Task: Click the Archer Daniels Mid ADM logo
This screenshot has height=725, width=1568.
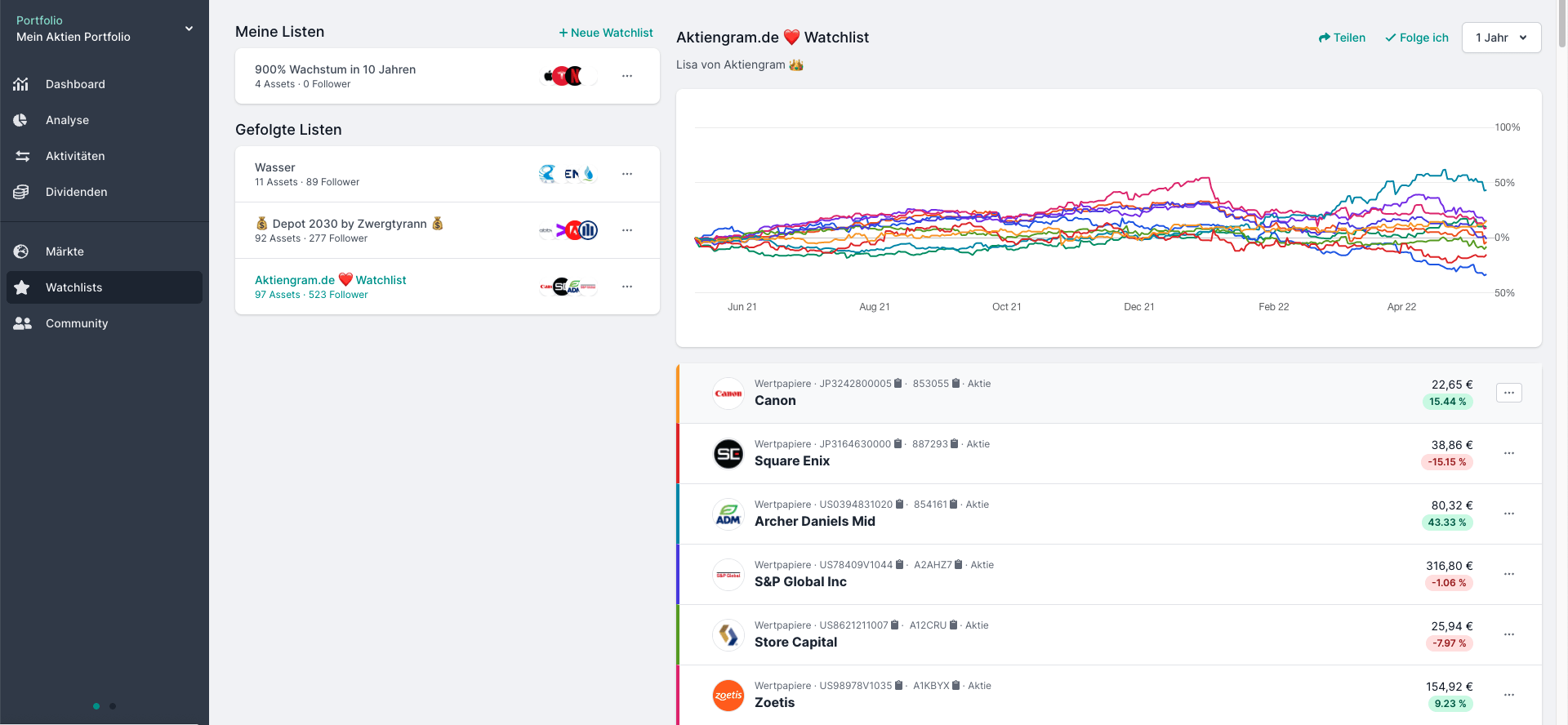Action: tap(728, 514)
